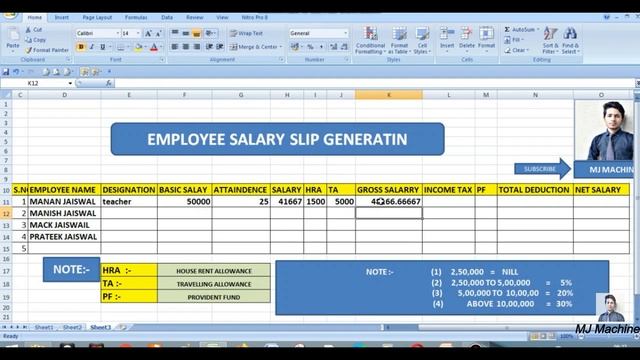Apply the yellow fill color

click(x=138, y=47)
